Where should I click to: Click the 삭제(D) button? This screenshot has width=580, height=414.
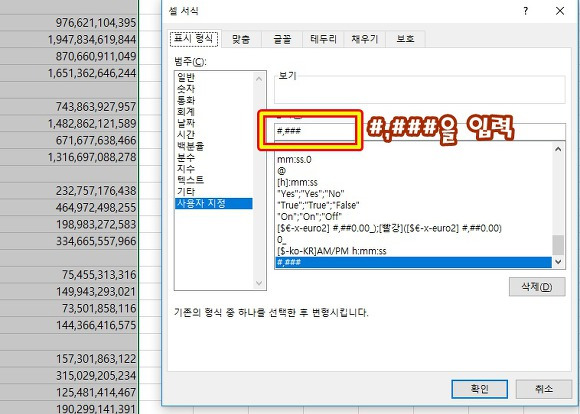click(537, 287)
